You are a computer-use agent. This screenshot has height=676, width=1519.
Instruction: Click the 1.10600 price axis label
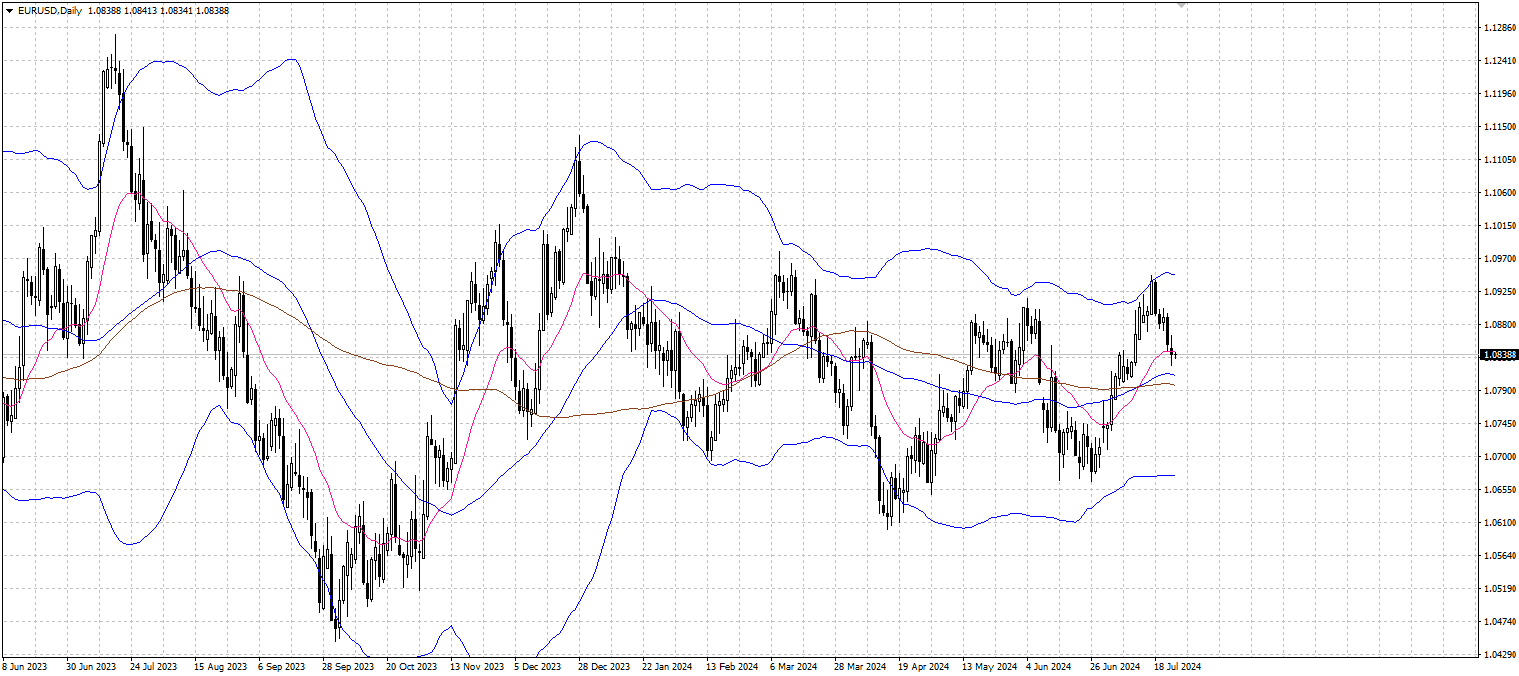(x=1500, y=193)
